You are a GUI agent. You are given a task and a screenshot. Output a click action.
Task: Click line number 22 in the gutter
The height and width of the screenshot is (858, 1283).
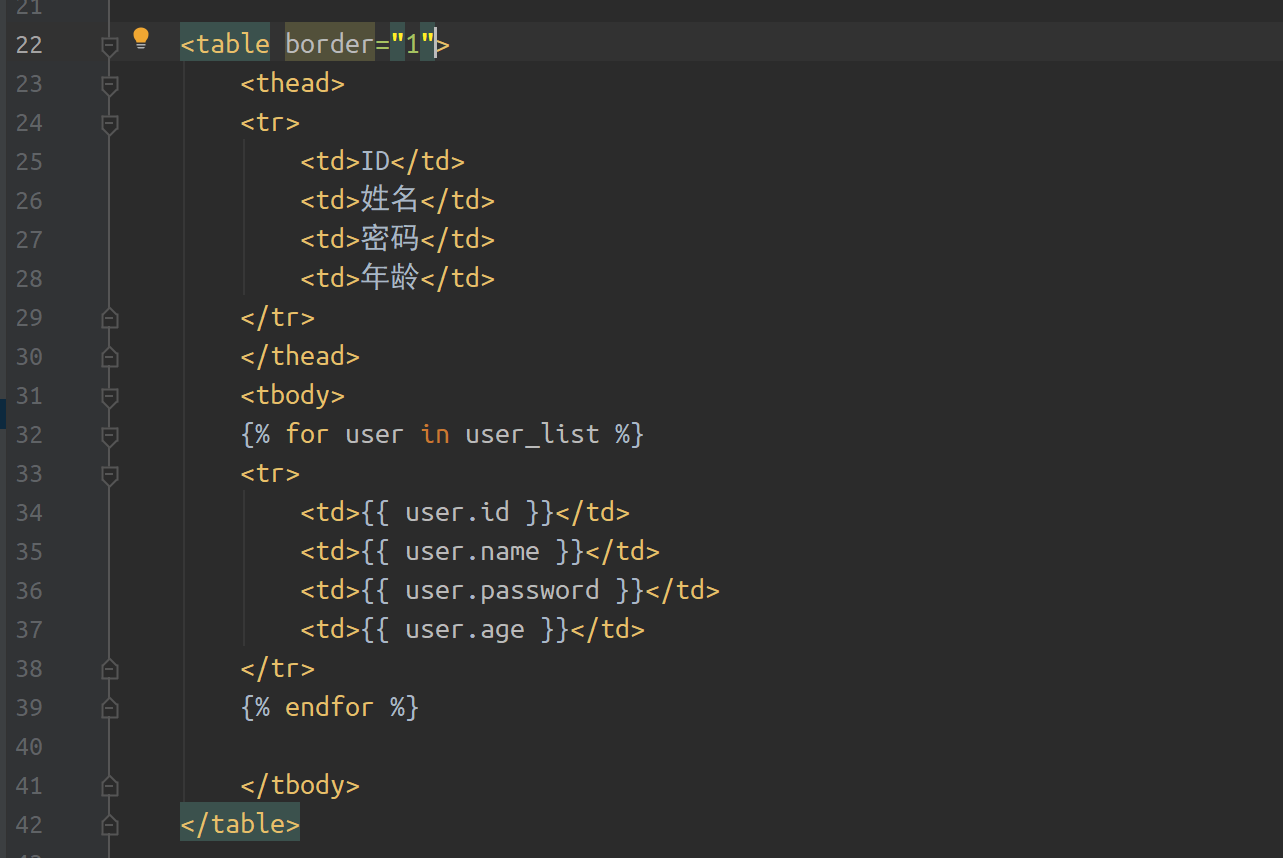click(x=30, y=45)
